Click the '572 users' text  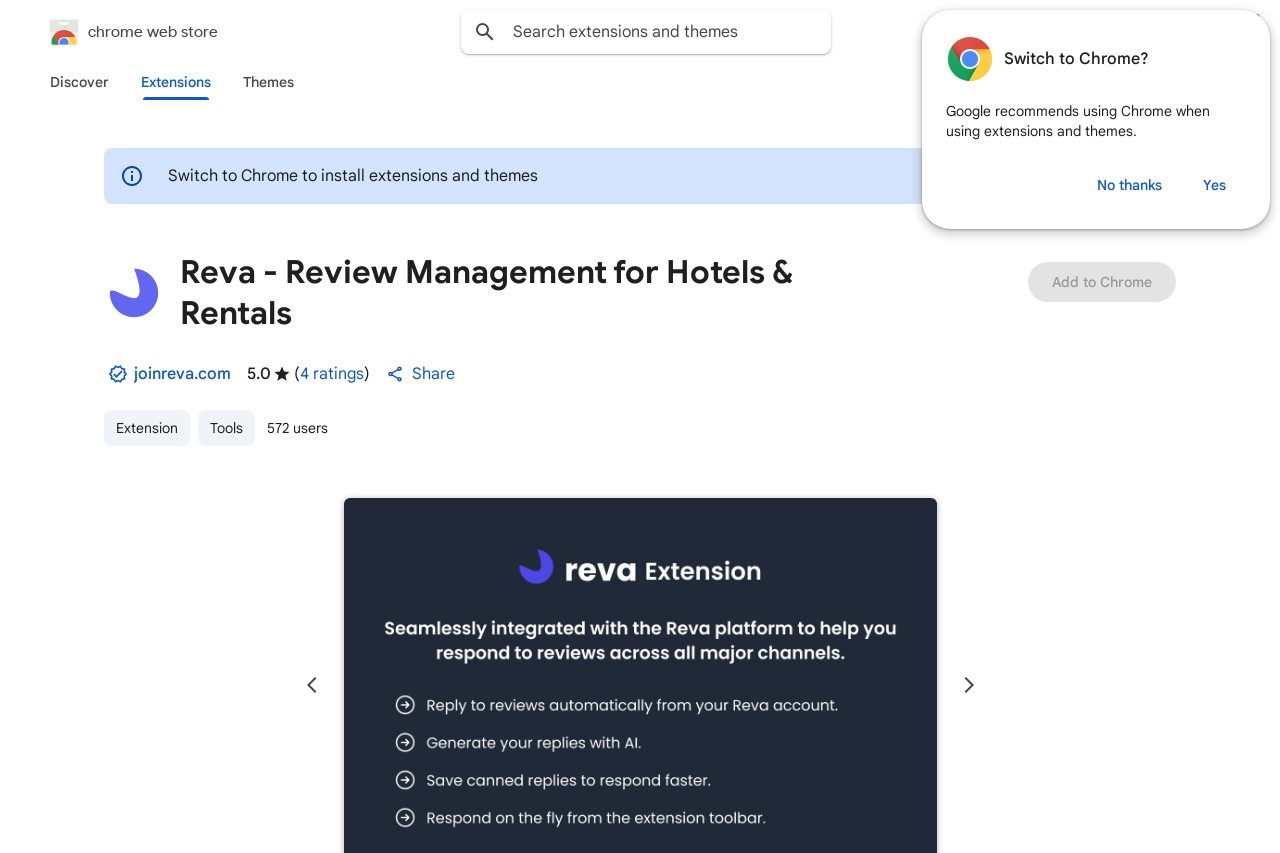pos(297,428)
